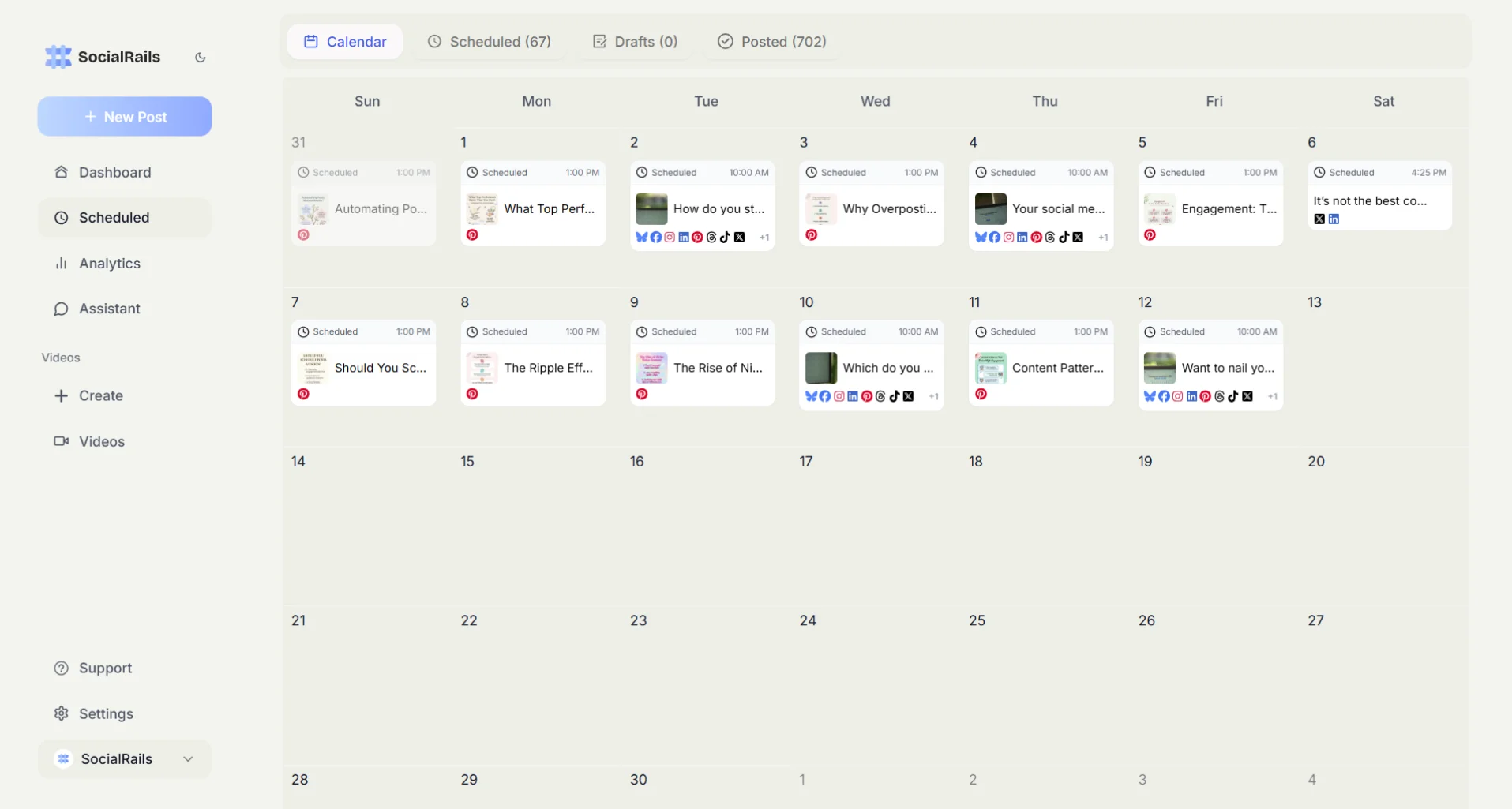Click '+1' more platforms on 'Want to nail yo...'
Image resolution: width=1512 pixels, height=809 pixels.
[x=1273, y=397]
